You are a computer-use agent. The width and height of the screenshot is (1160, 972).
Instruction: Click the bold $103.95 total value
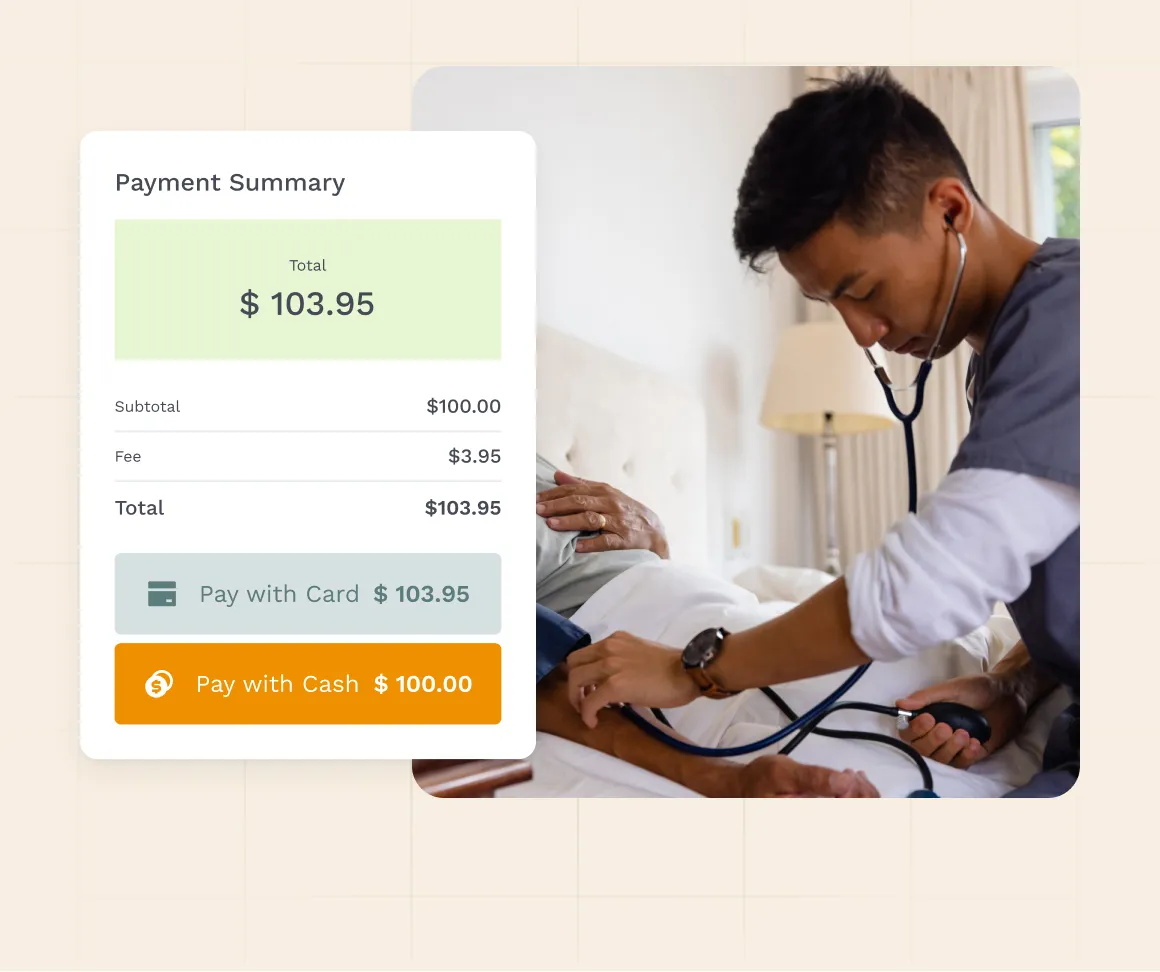click(x=463, y=508)
